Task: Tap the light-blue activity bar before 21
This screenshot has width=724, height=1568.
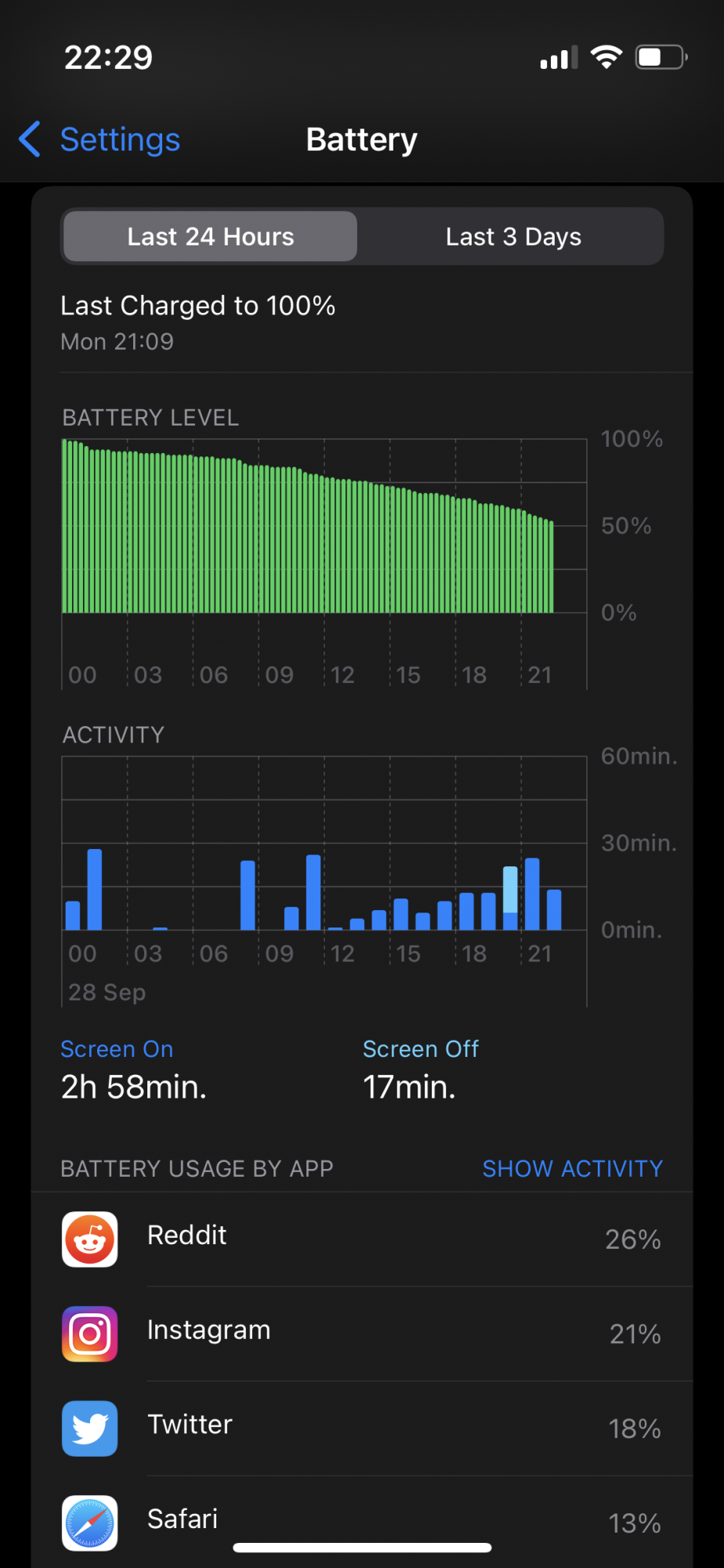Action: point(510,890)
